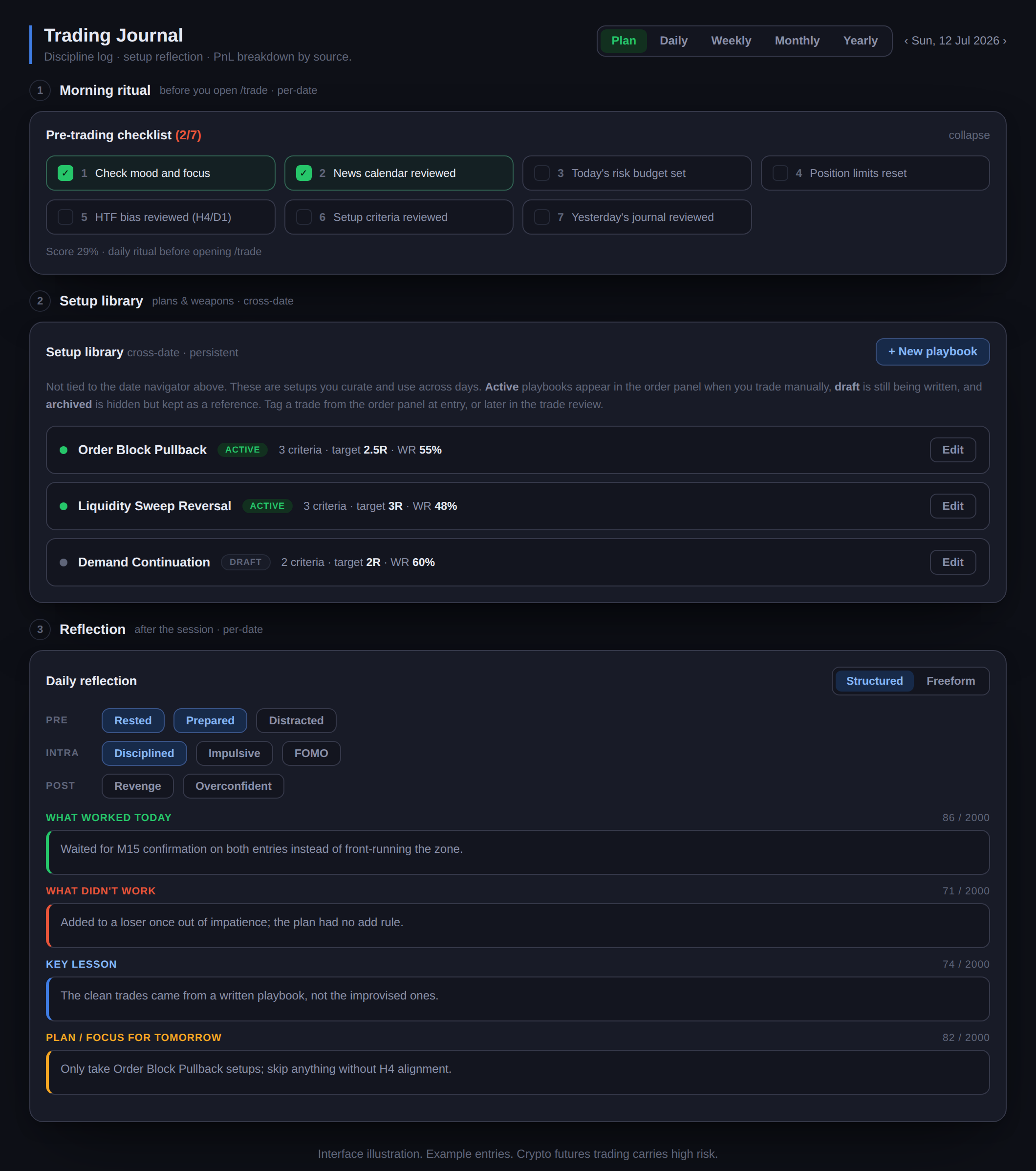Focus the What Worked Today text field
Image resolution: width=1036 pixels, height=1171 pixels.
click(x=518, y=852)
